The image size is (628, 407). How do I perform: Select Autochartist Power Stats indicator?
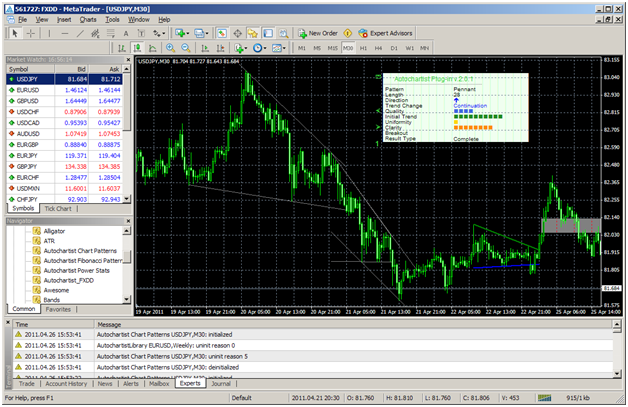(x=76, y=270)
